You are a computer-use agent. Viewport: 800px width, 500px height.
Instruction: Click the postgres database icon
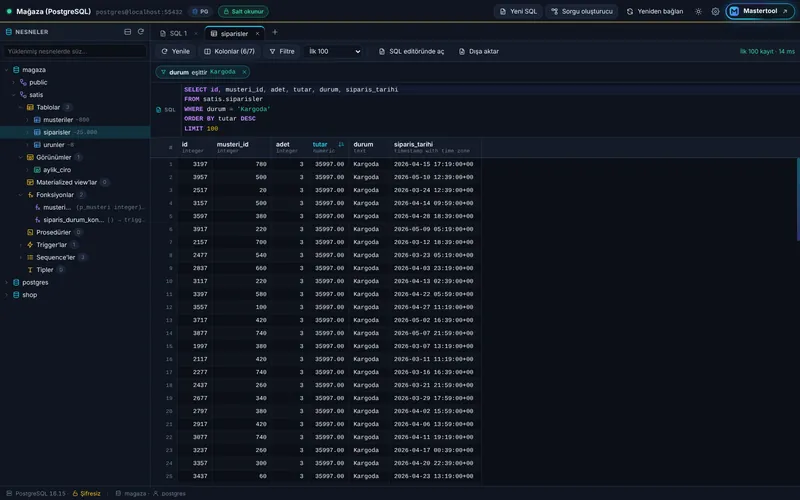point(16,282)
